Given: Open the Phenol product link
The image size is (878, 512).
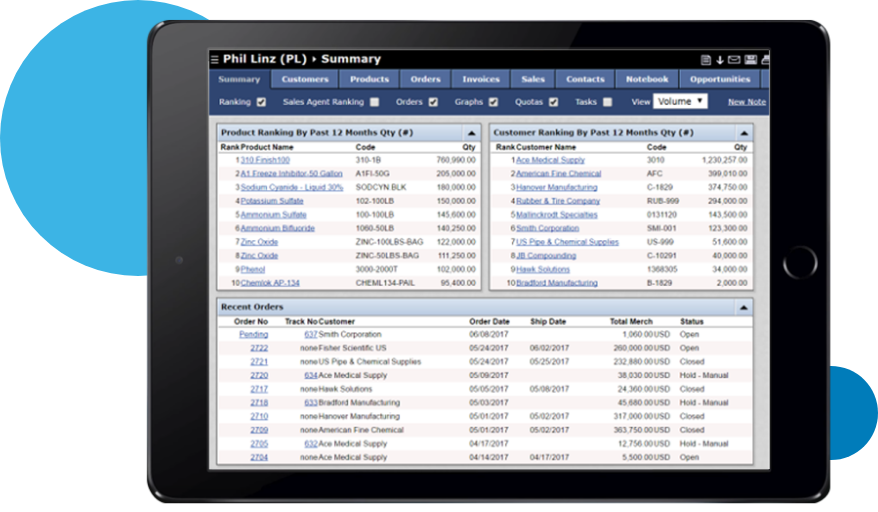Looking at the screenshot, I should coord(253,269).
